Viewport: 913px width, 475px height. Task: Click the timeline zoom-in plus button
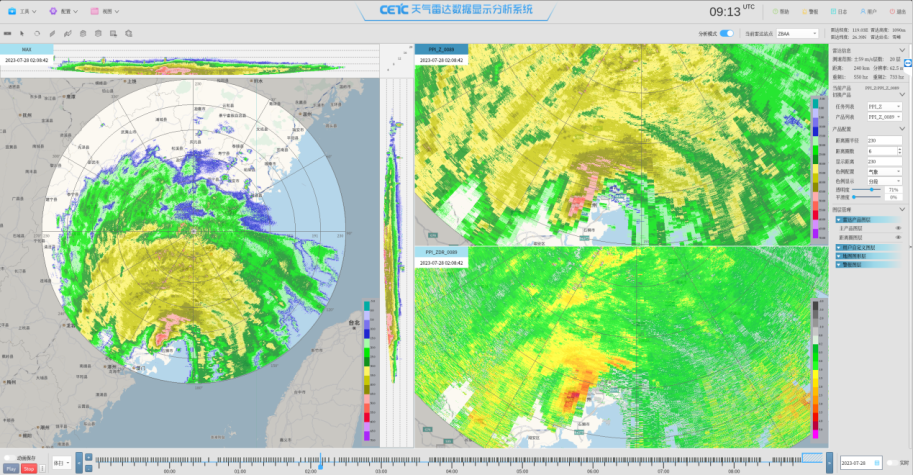click(89, 457)
